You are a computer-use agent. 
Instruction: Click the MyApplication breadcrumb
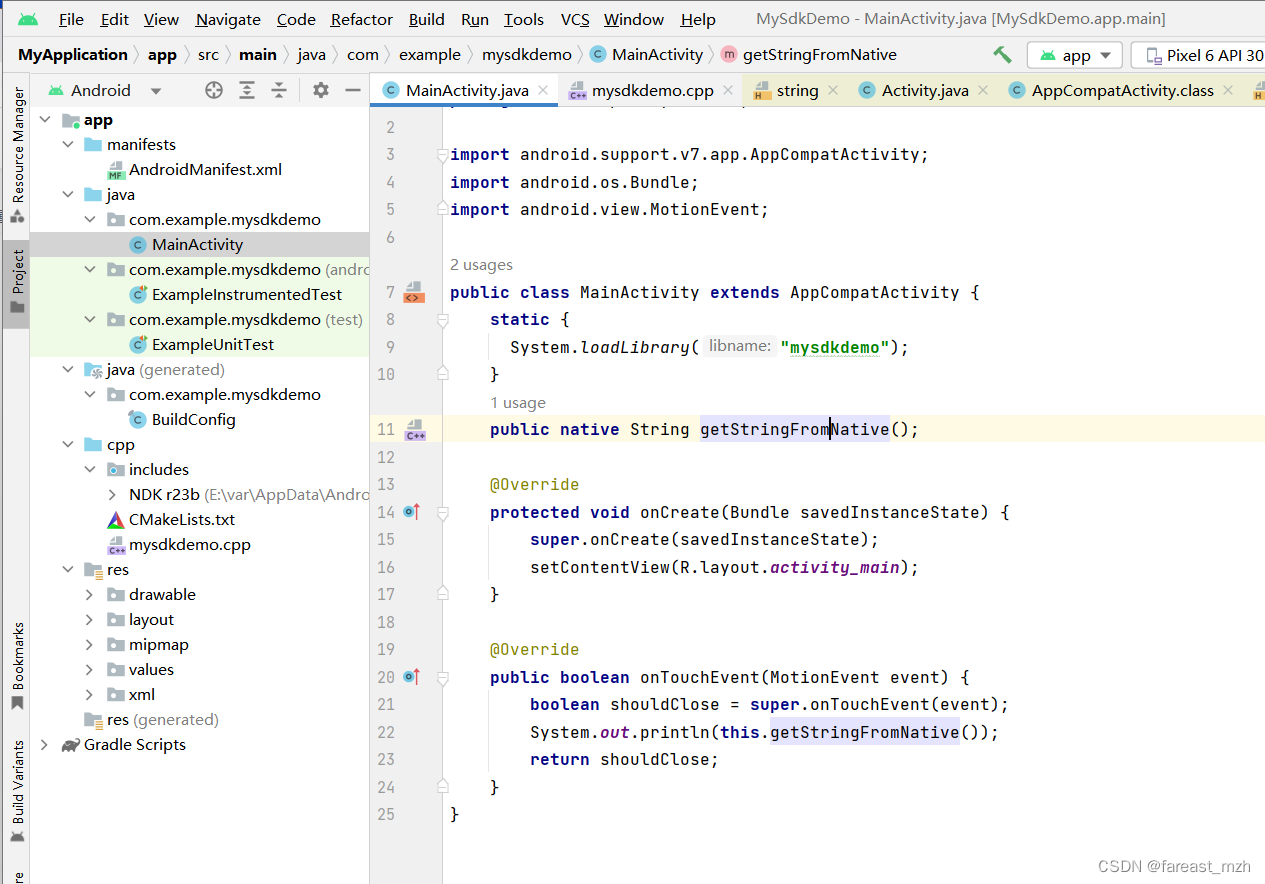[73, 55]
